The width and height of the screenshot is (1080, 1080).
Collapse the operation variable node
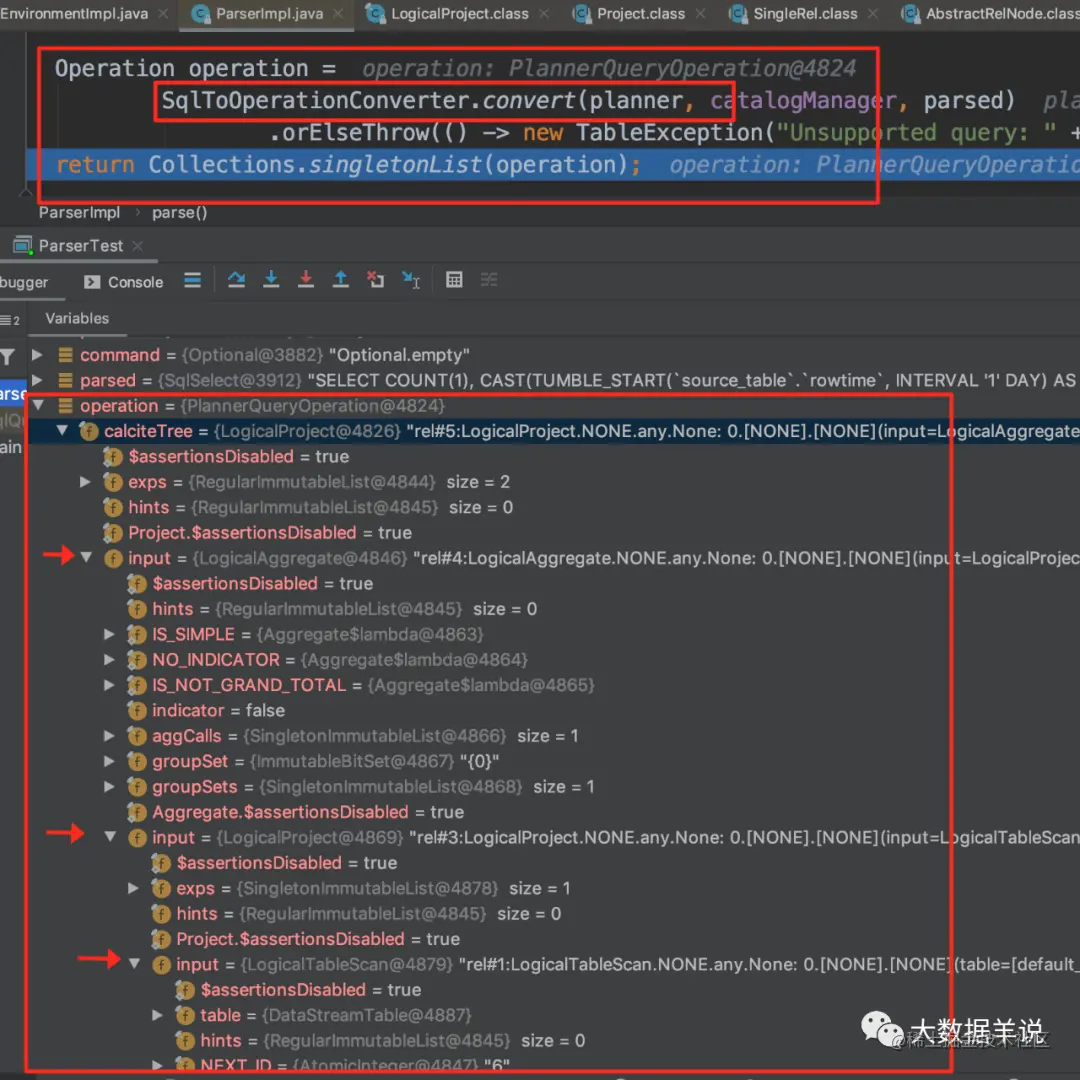39,406
